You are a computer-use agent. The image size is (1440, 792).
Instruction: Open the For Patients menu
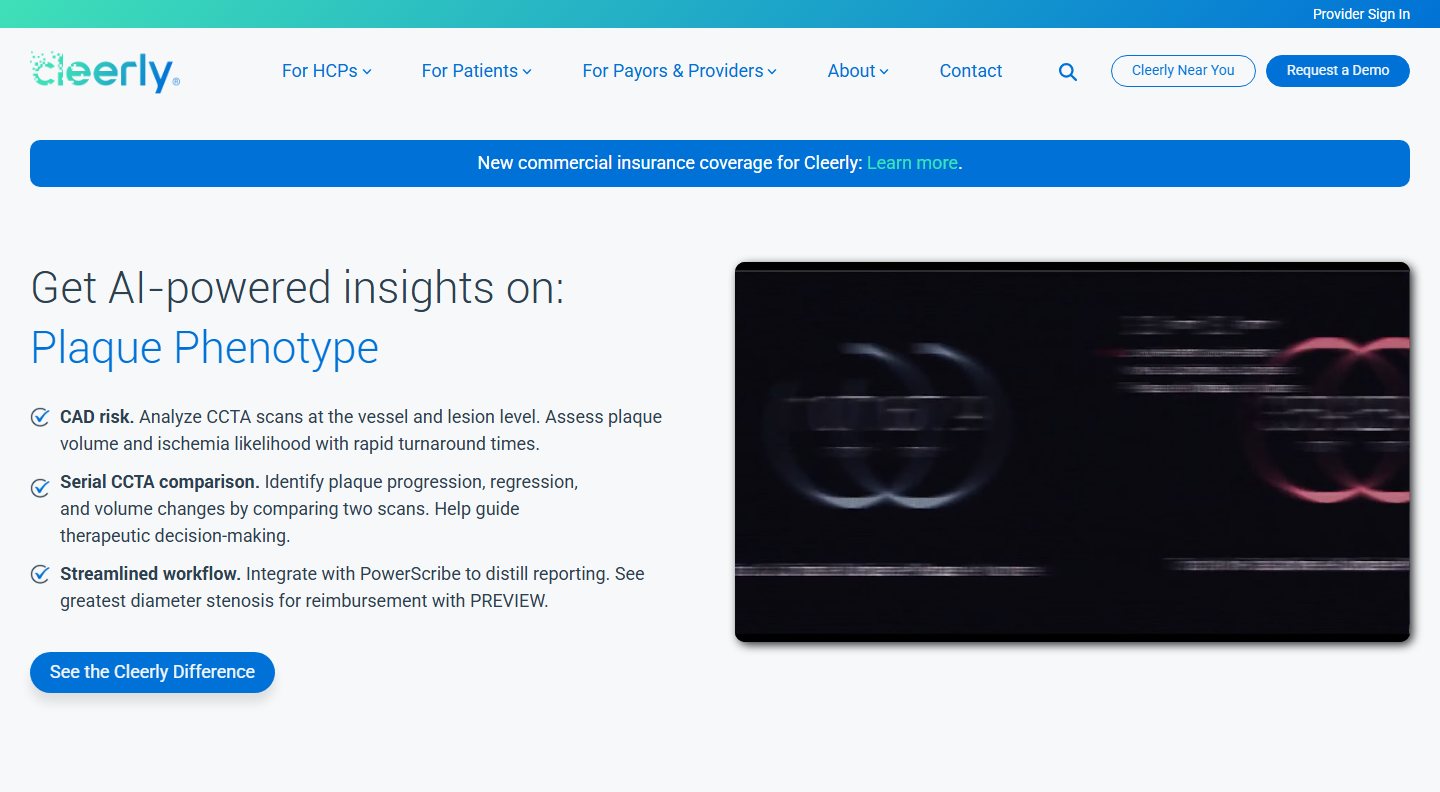[470, 71]
